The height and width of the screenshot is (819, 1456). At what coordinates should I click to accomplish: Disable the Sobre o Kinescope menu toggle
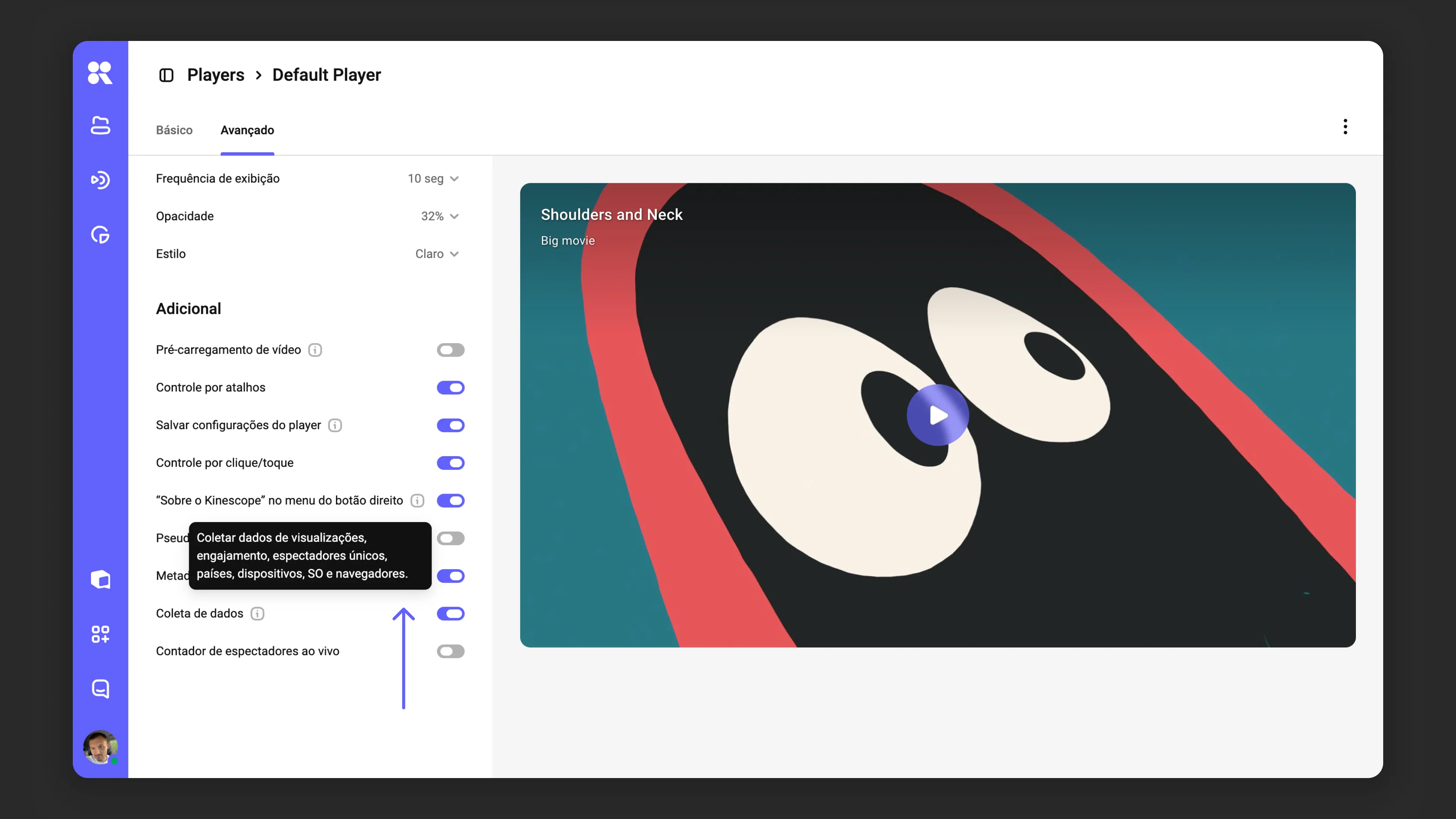tap(450, 501)
